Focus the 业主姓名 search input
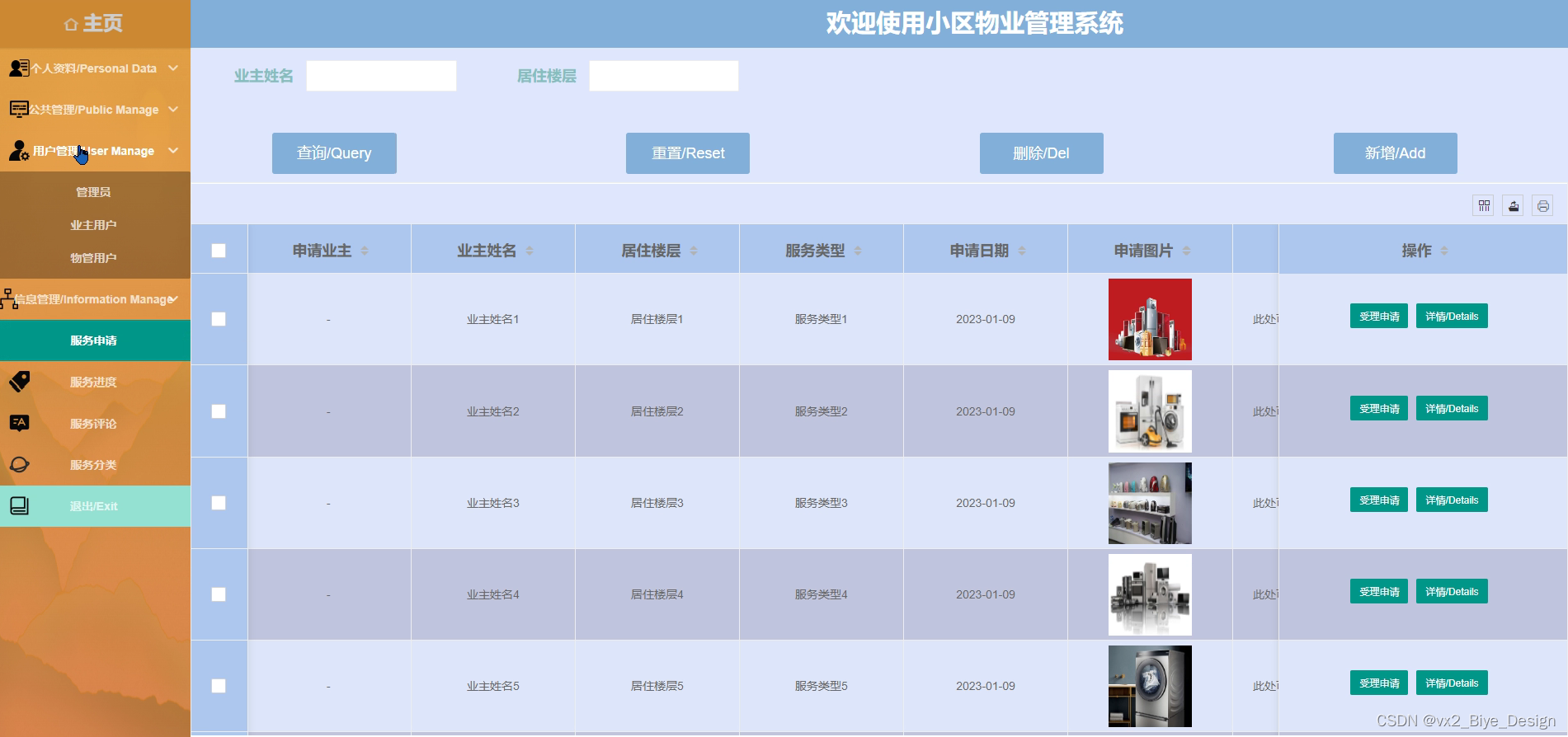 pyautogui.click(x=381, y=76)
